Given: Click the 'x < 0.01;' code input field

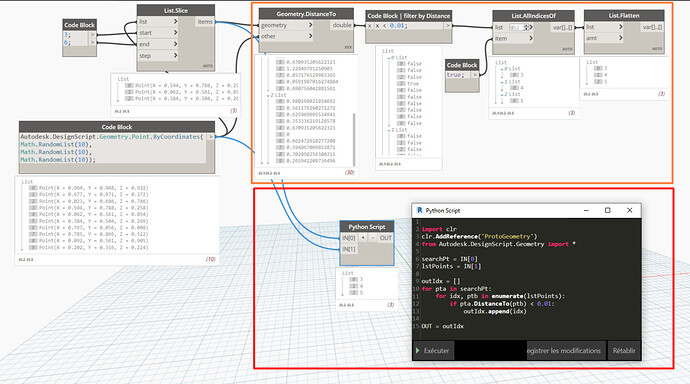Looking at the screenshot, I should point(408,26).
